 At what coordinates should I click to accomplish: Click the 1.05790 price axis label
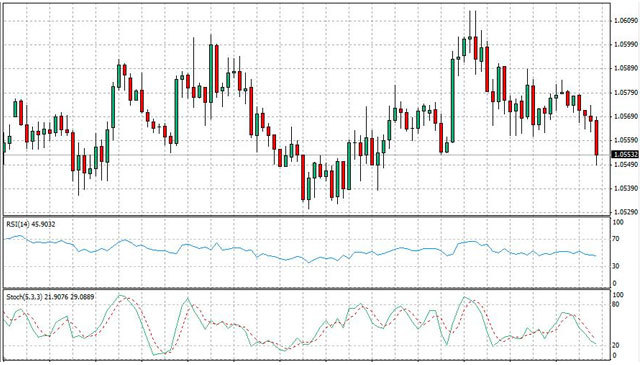pos(625,93)
